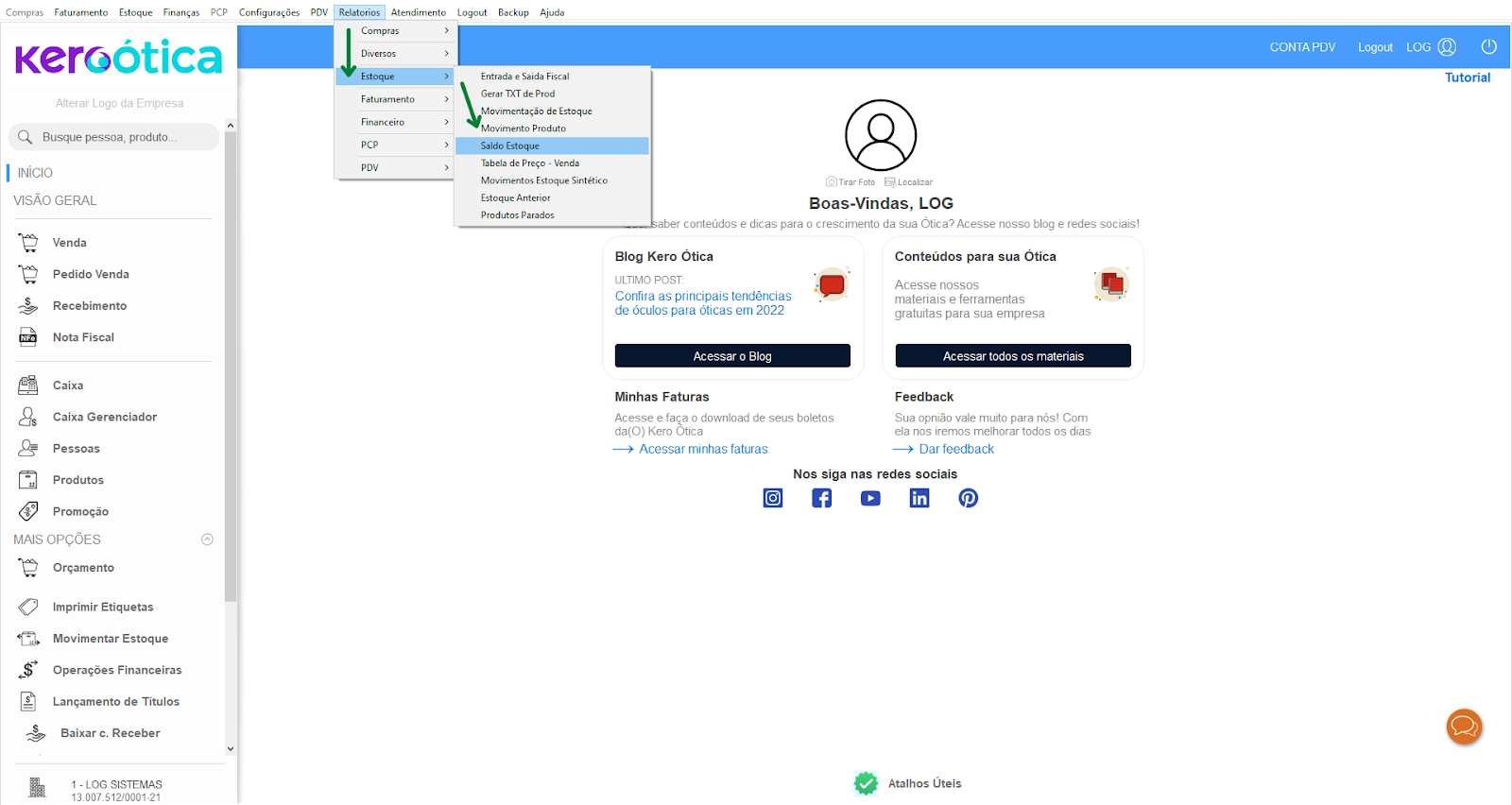
Task: Click the Caixa Gerenciador icon
Action: tap(28, 417)
